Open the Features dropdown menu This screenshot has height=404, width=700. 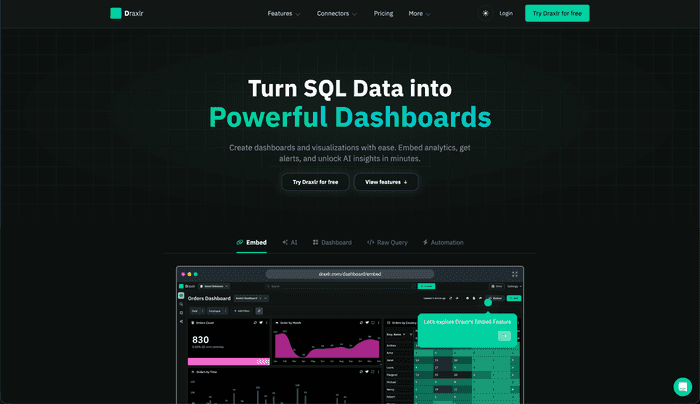283,13
